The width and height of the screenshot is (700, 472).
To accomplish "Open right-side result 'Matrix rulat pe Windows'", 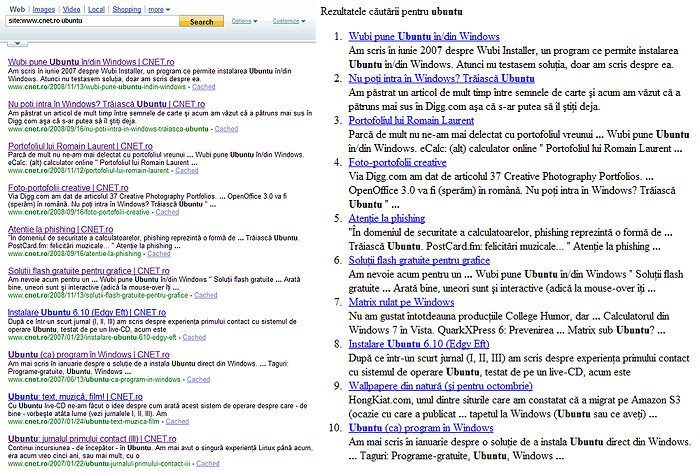I will point(401,302).
